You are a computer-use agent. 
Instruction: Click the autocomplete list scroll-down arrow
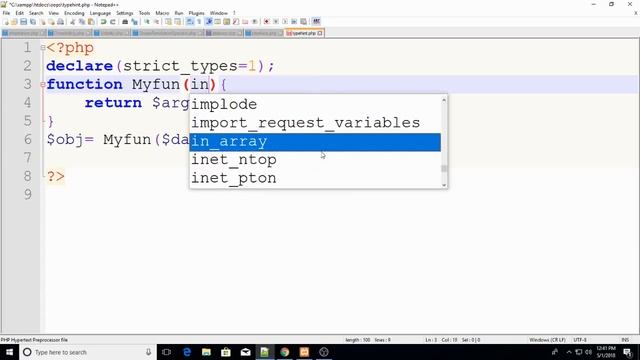[x=444, y=184]
